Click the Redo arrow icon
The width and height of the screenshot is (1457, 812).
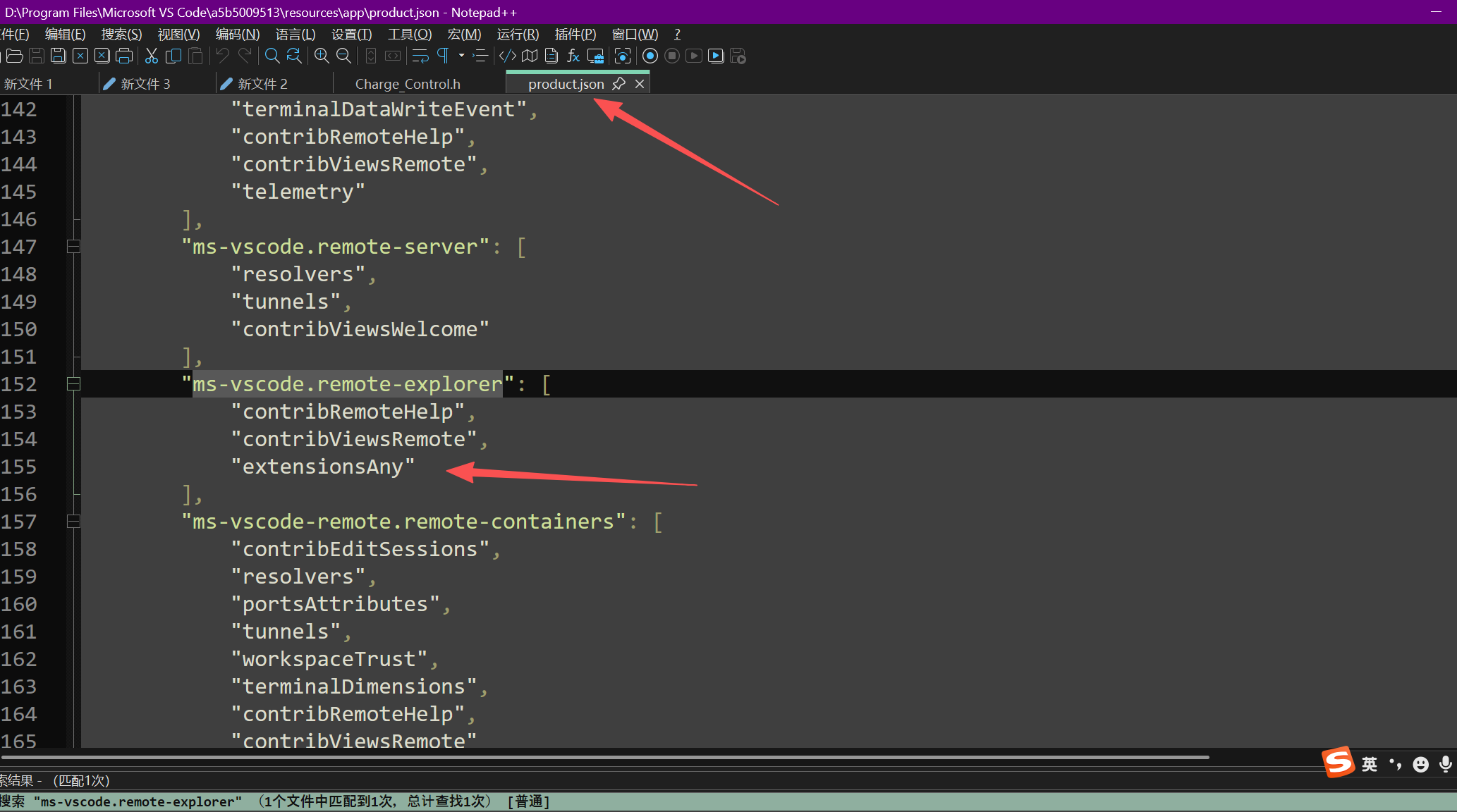[245, 56]
